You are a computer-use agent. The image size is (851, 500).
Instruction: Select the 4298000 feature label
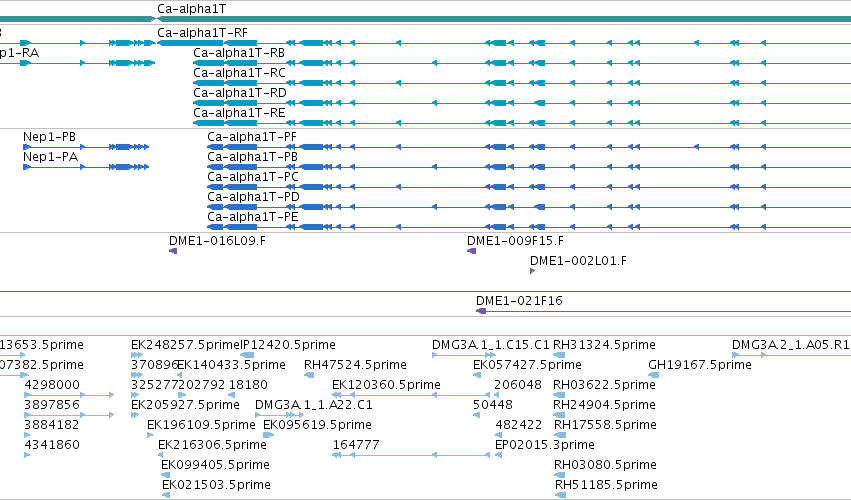pos(52,385)
